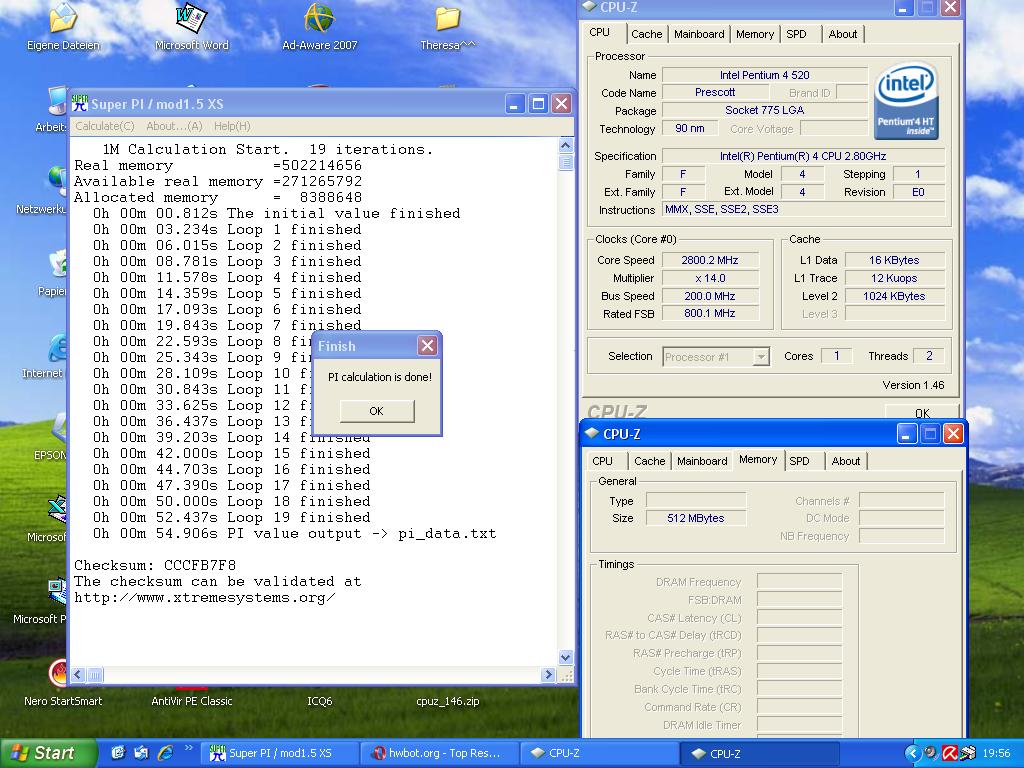This screenshot has width=1024, height=768.
Task: Open CPU tab in lower CPU-Z window
Action: pyautogui.click(x=602, y=461)
